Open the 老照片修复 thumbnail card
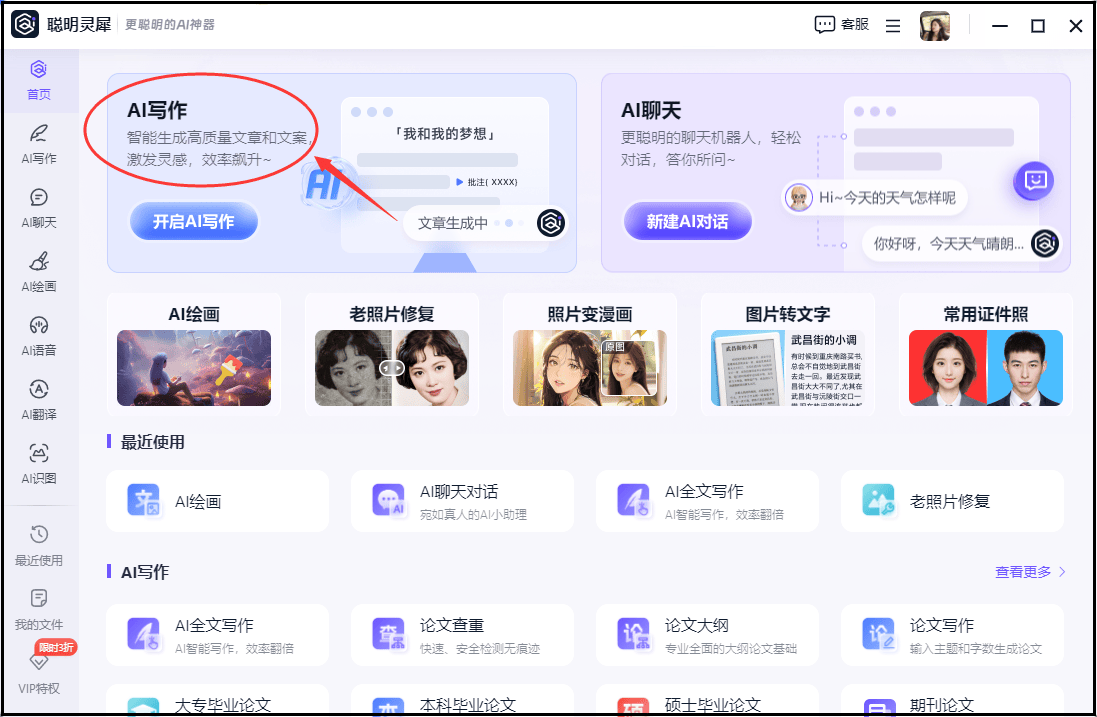 click(392, 355)
